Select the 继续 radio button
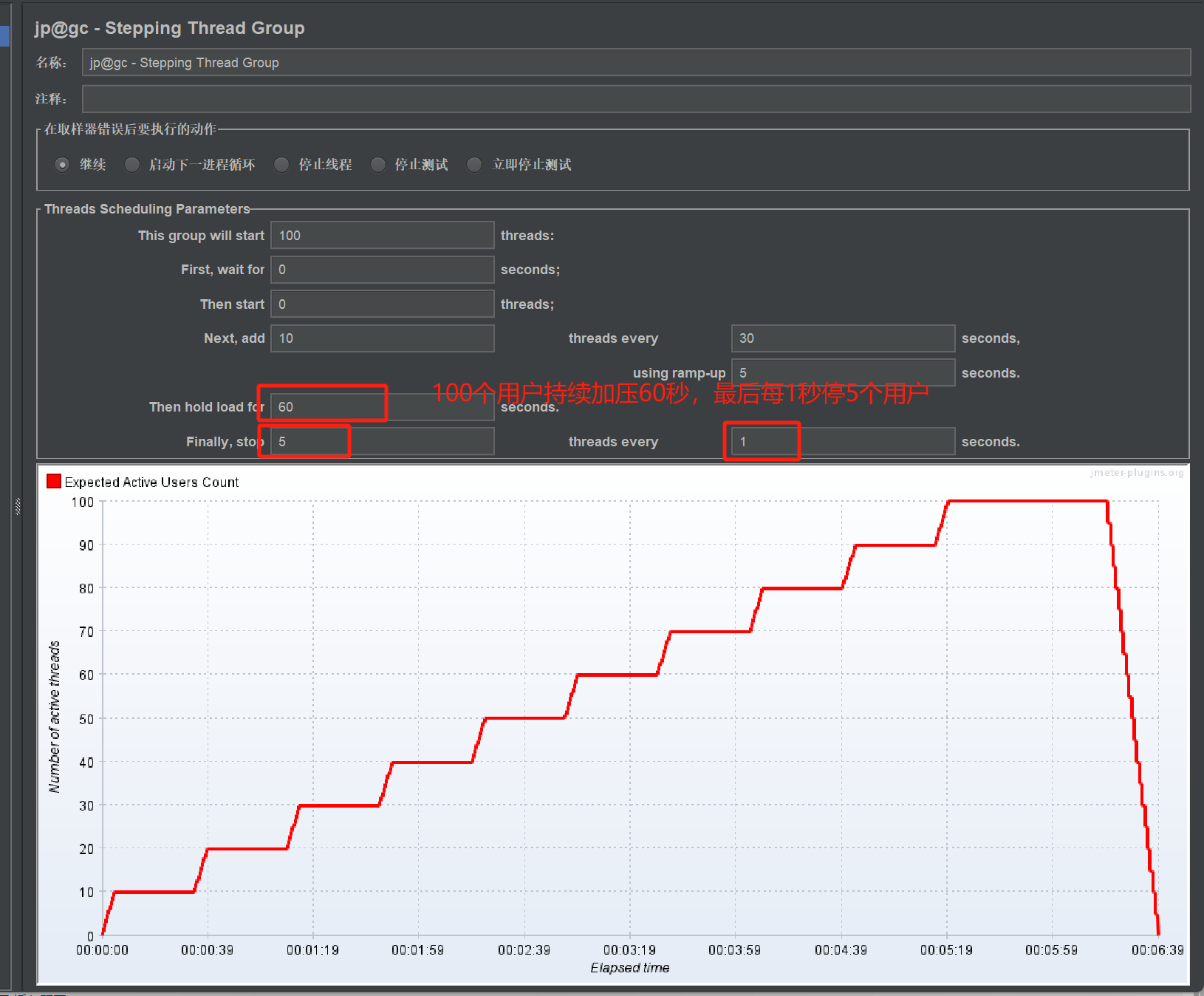1204x996 pixels. [x=63, y=165]
